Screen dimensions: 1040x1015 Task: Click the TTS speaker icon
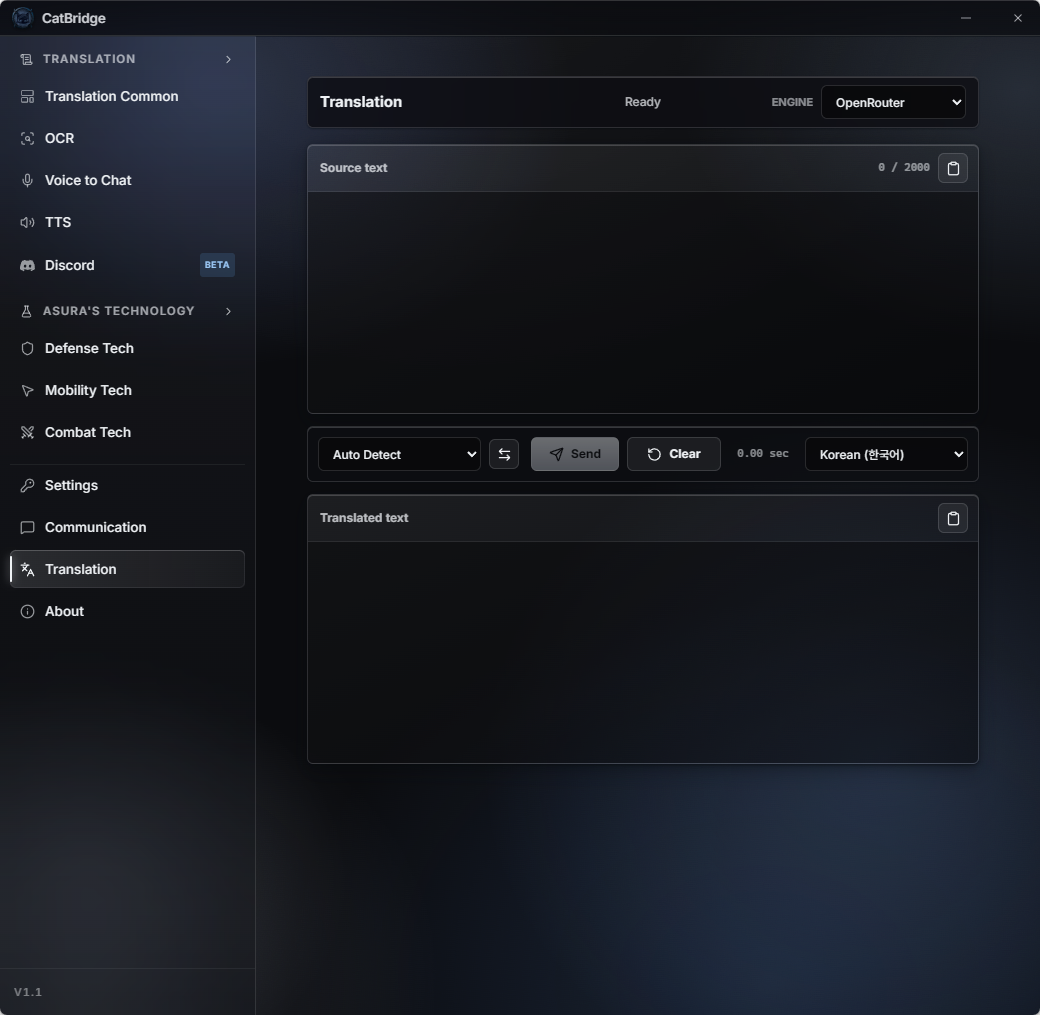click(27, 222)
